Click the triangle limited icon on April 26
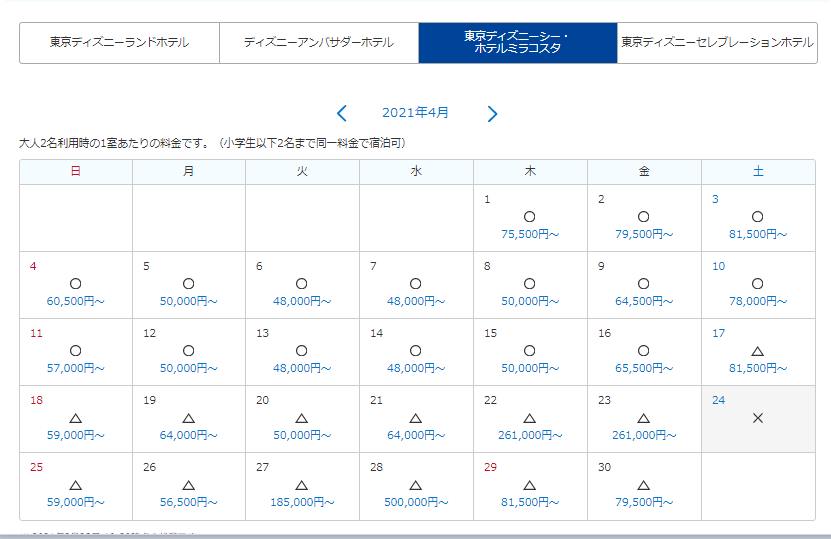Viewport: 831px width, 539px height. pyautogui.click(x=189, y=485)
